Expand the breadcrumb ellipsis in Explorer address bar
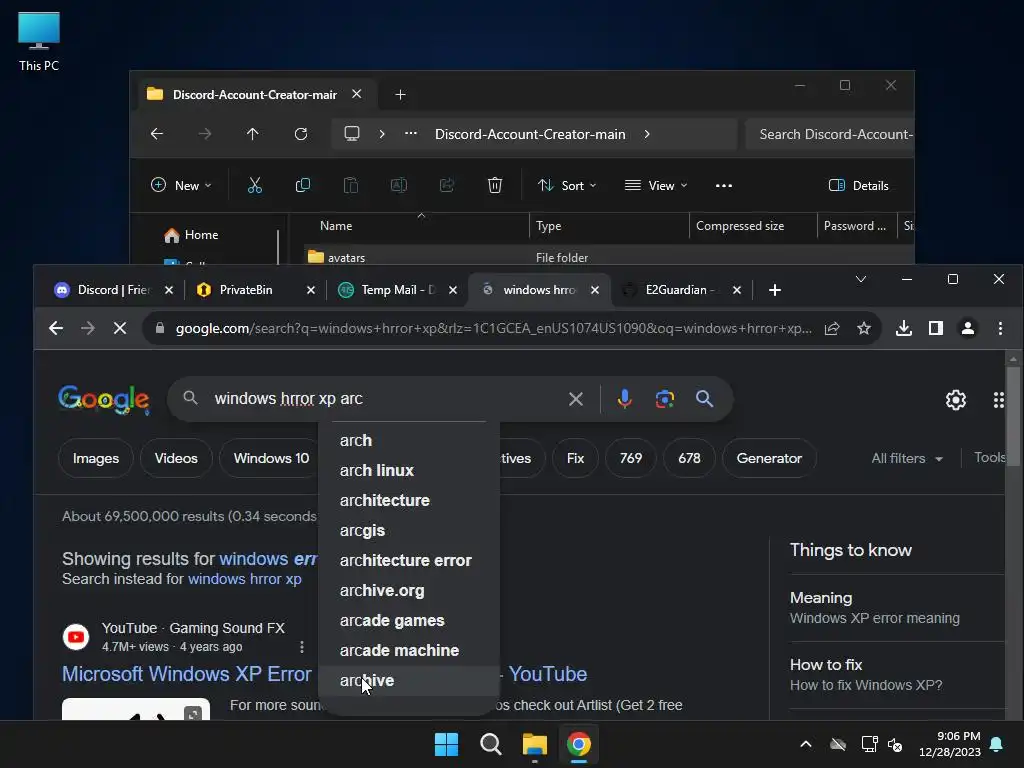Screen dimensions: 1024x768 point(411,134)
